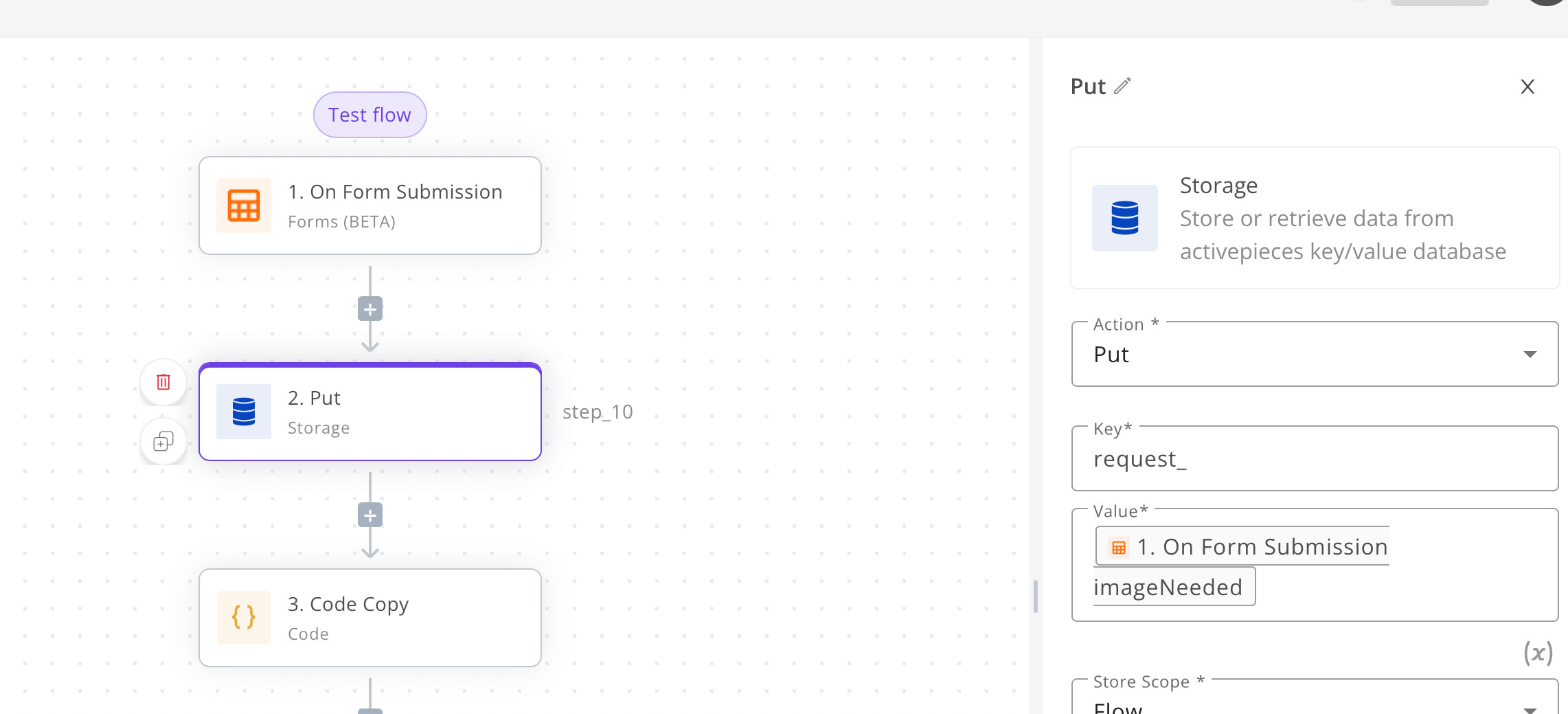
Task: Add a step between Put and Code Copy
Action: pos(370,515)
